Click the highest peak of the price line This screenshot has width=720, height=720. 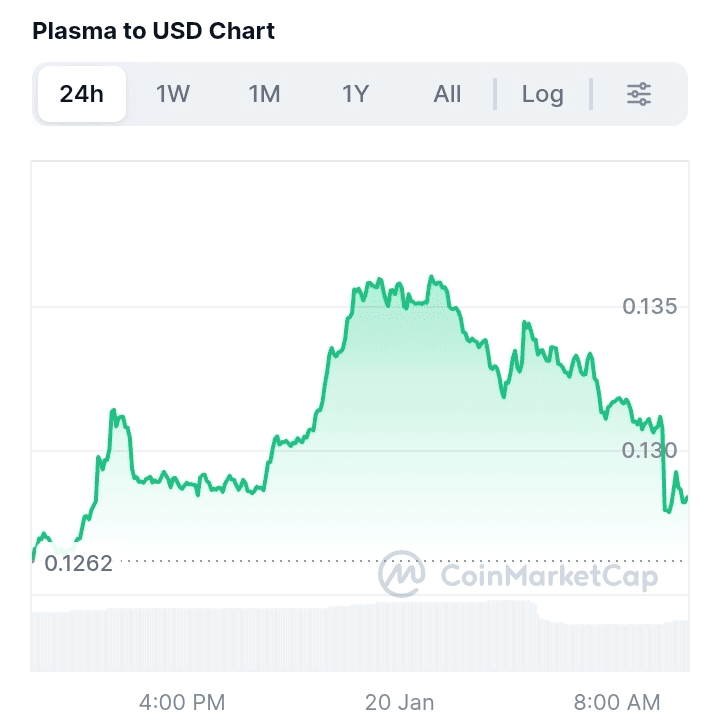[432, 277]
